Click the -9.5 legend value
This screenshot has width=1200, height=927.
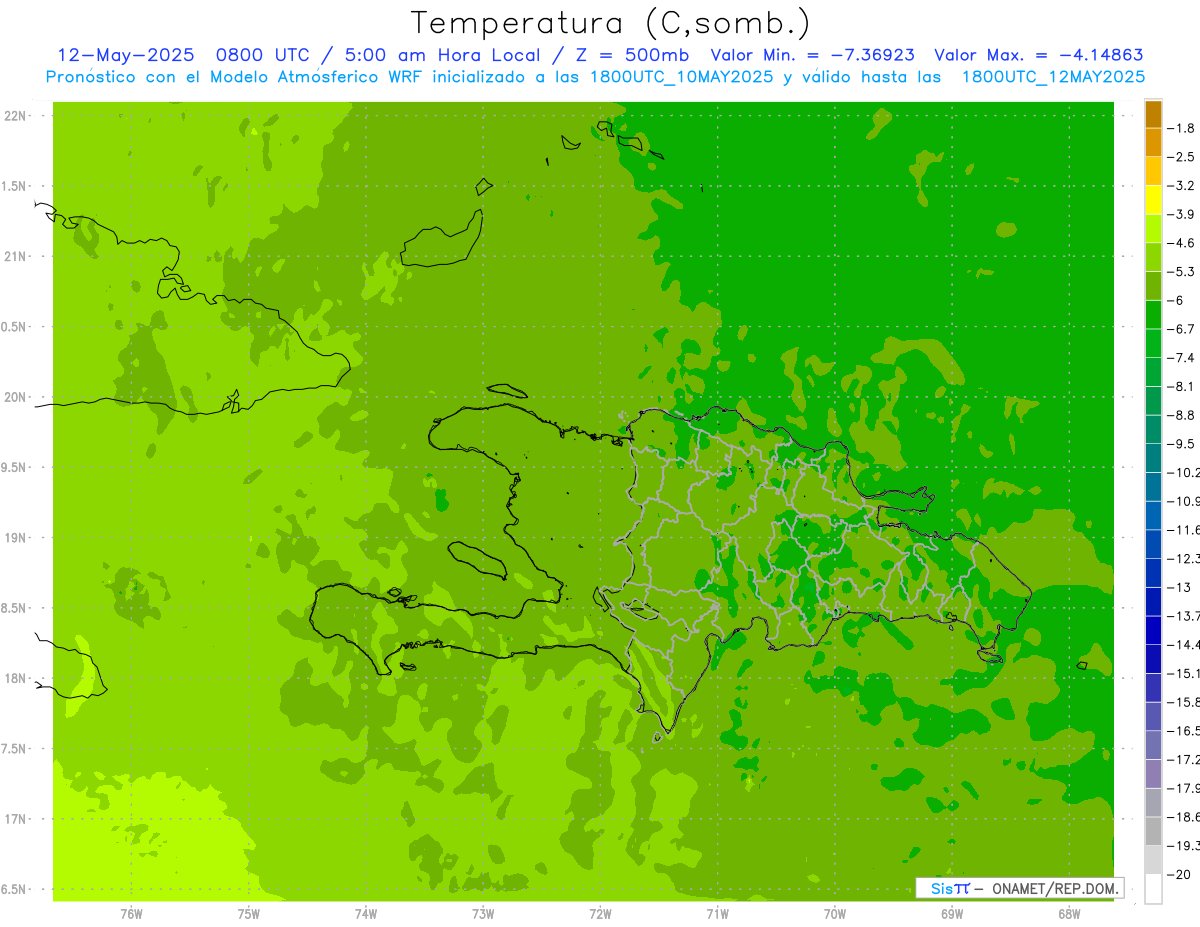click(1183, 444)
